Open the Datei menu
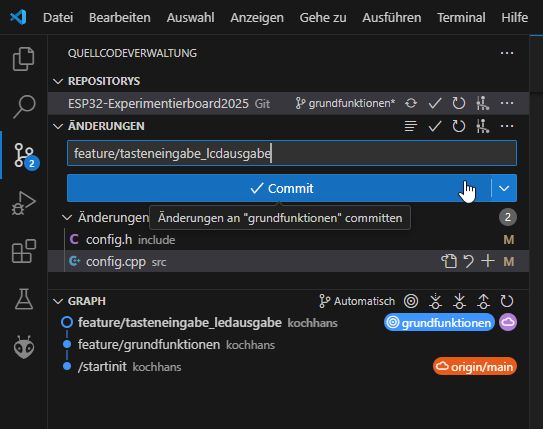The image size is (543, 429). coord(58,17)
